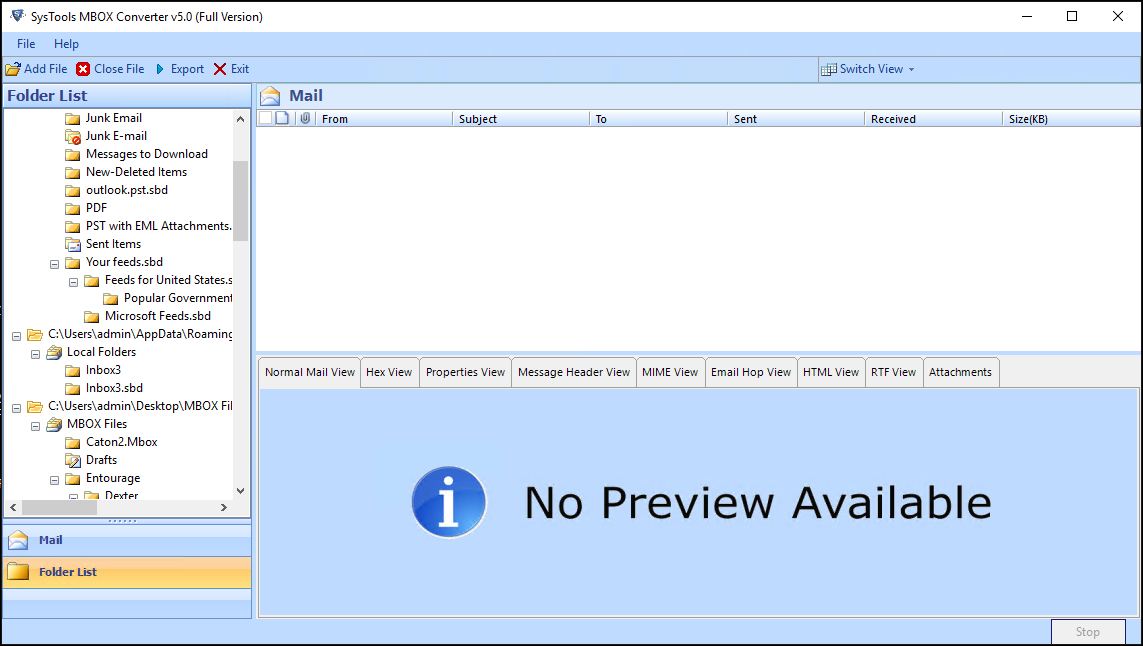Click the folder list vertical scrollbar thumb
The image size is (1143, 646).
click(241, 201)
